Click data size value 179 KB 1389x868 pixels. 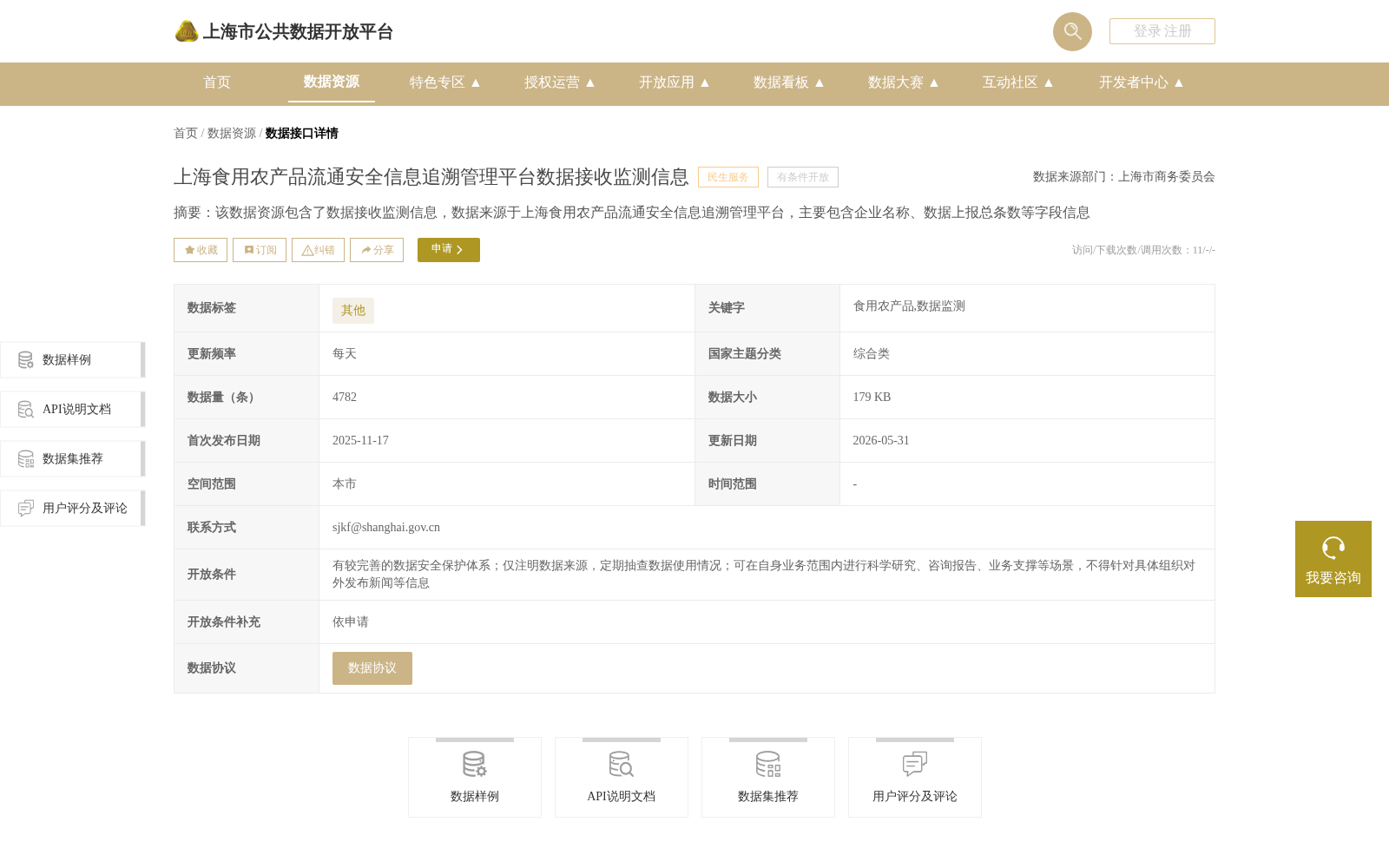(x=872, y=398)
